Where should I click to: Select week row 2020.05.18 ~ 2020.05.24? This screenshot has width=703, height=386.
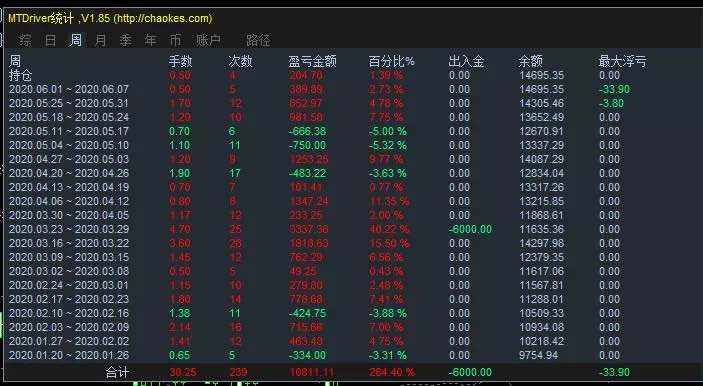[69, 117]
